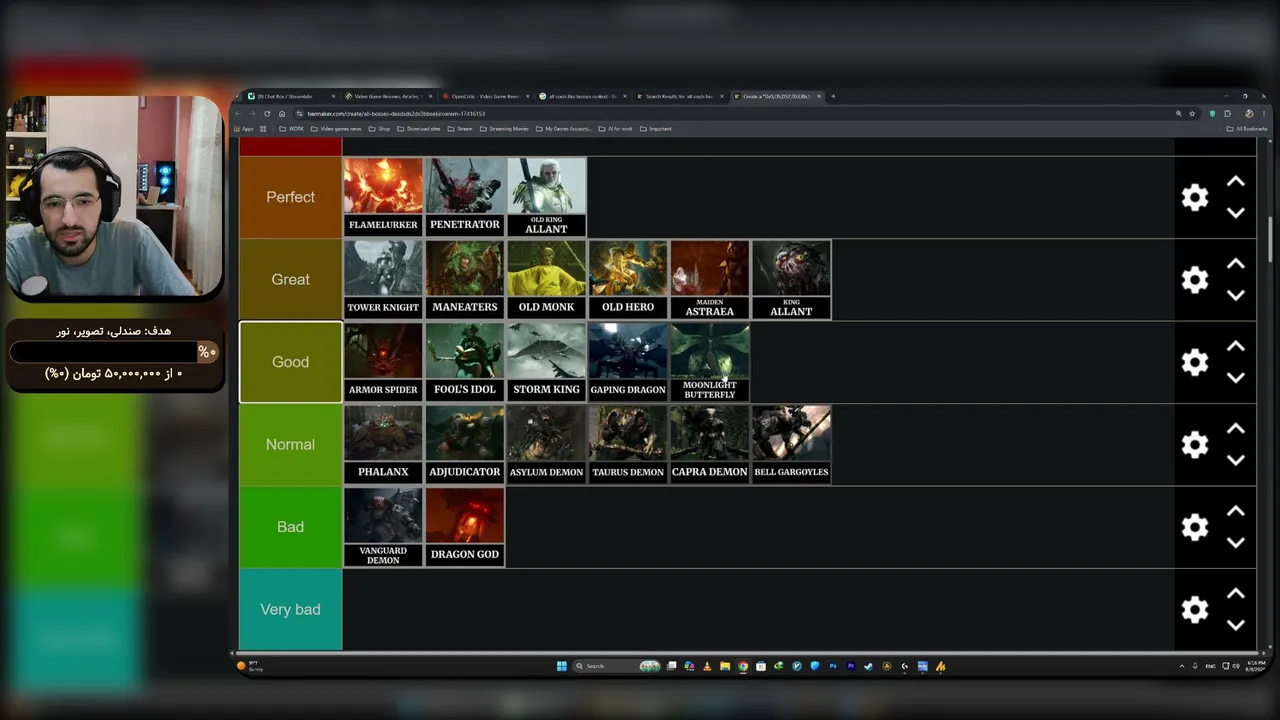Switch to the OpenCritic browser tab
Image resolution: width=1280 pixels, height=720 pixels.
pyautogui.click(x=484, y=96)
